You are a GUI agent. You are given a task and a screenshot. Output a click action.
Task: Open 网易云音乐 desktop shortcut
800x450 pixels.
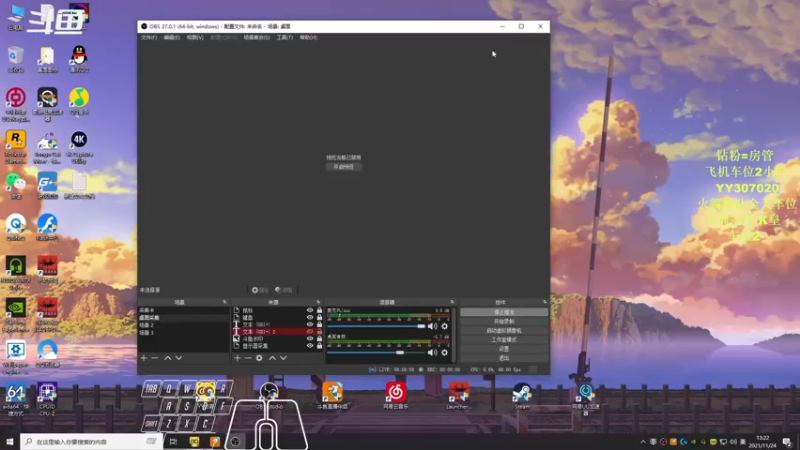coord(395,396)
